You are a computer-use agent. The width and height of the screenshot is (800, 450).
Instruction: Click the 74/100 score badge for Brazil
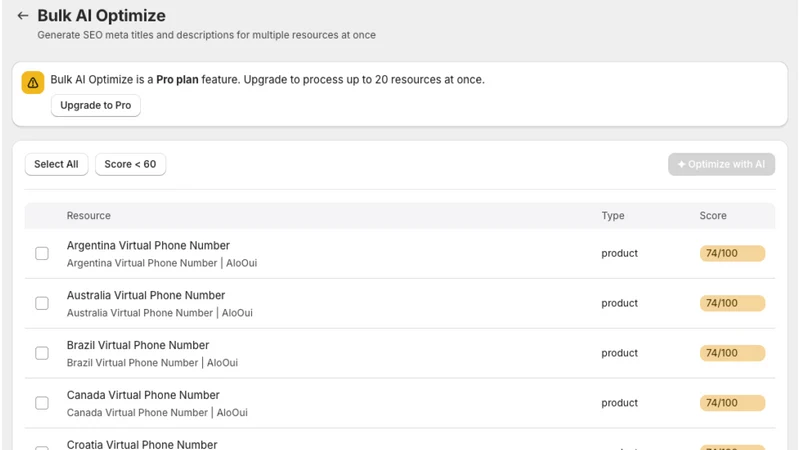click(x=732, y=353)
